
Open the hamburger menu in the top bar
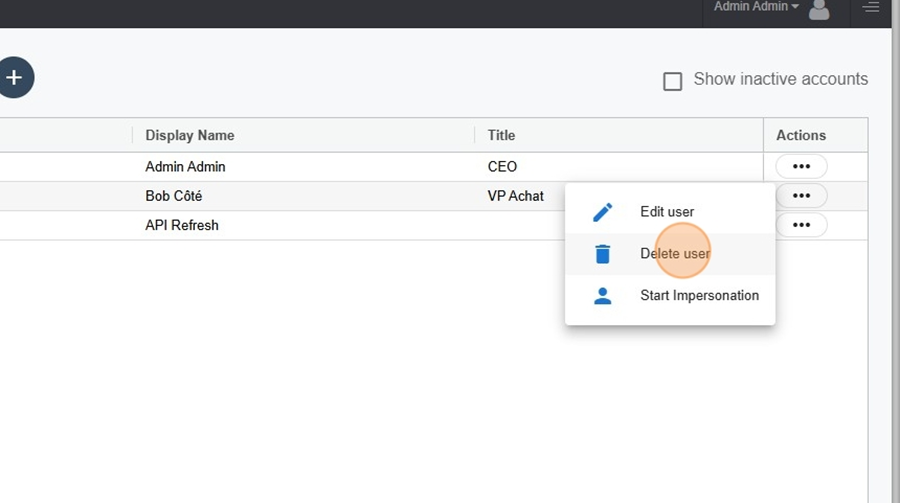pos(871,7)
